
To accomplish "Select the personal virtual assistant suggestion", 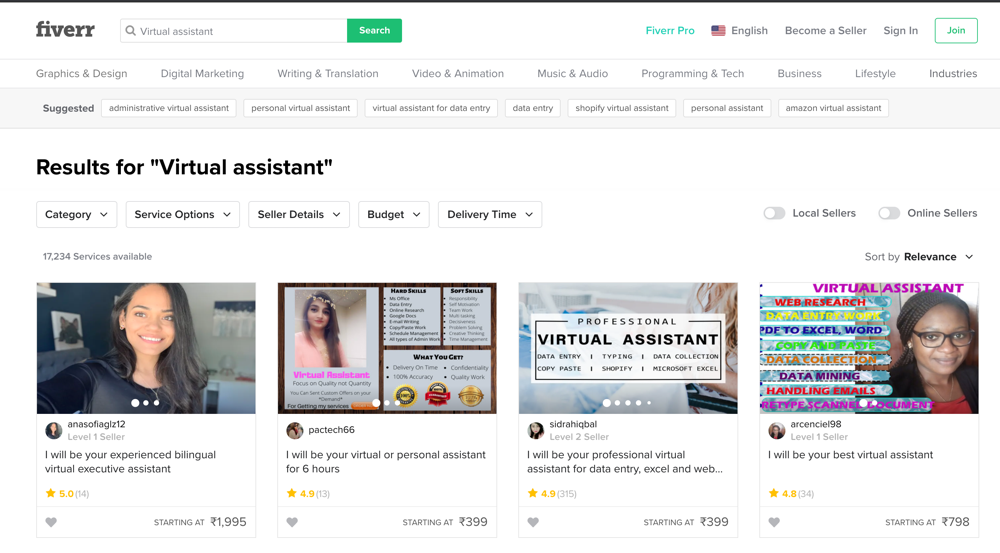I will (x=300, y=108).
